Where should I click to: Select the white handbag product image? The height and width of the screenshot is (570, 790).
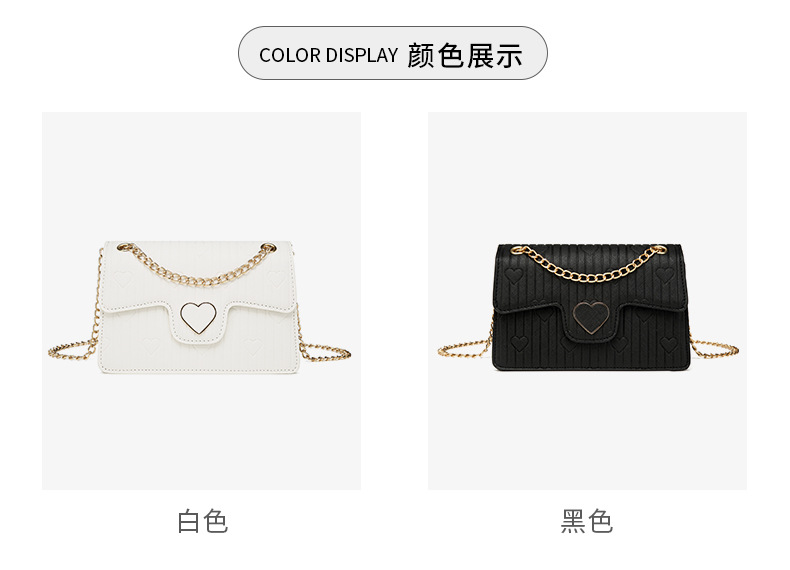point(201,300)
